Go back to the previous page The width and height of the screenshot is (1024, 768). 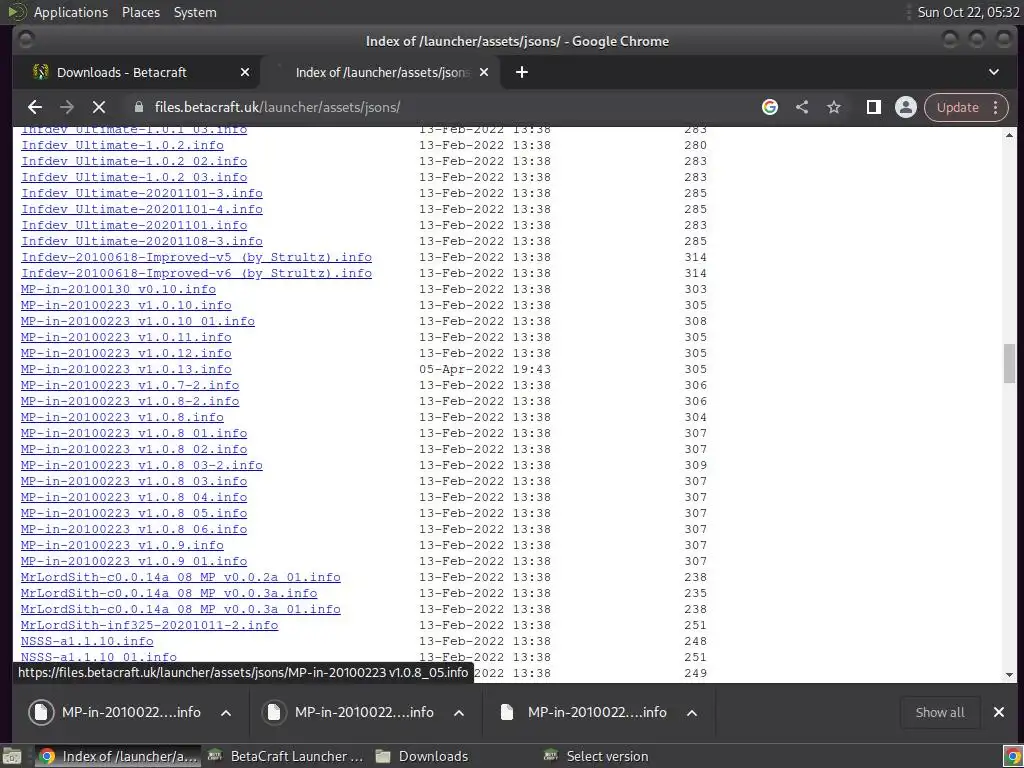coord(35,107)
